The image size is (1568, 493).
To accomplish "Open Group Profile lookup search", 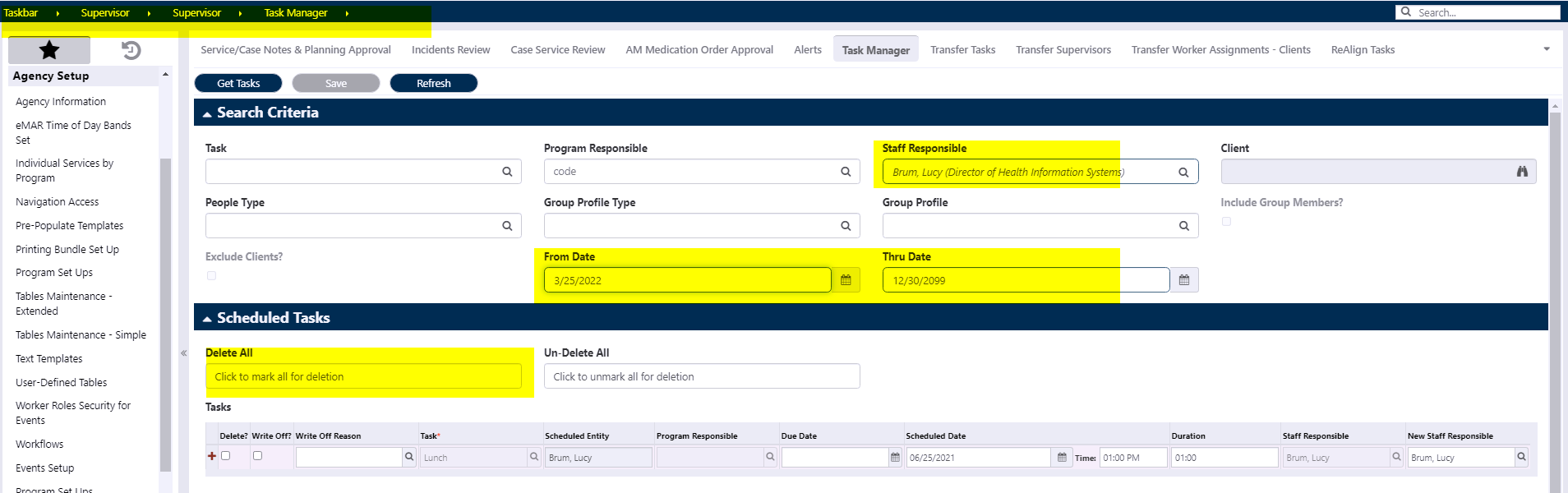I will (1184, 226).
